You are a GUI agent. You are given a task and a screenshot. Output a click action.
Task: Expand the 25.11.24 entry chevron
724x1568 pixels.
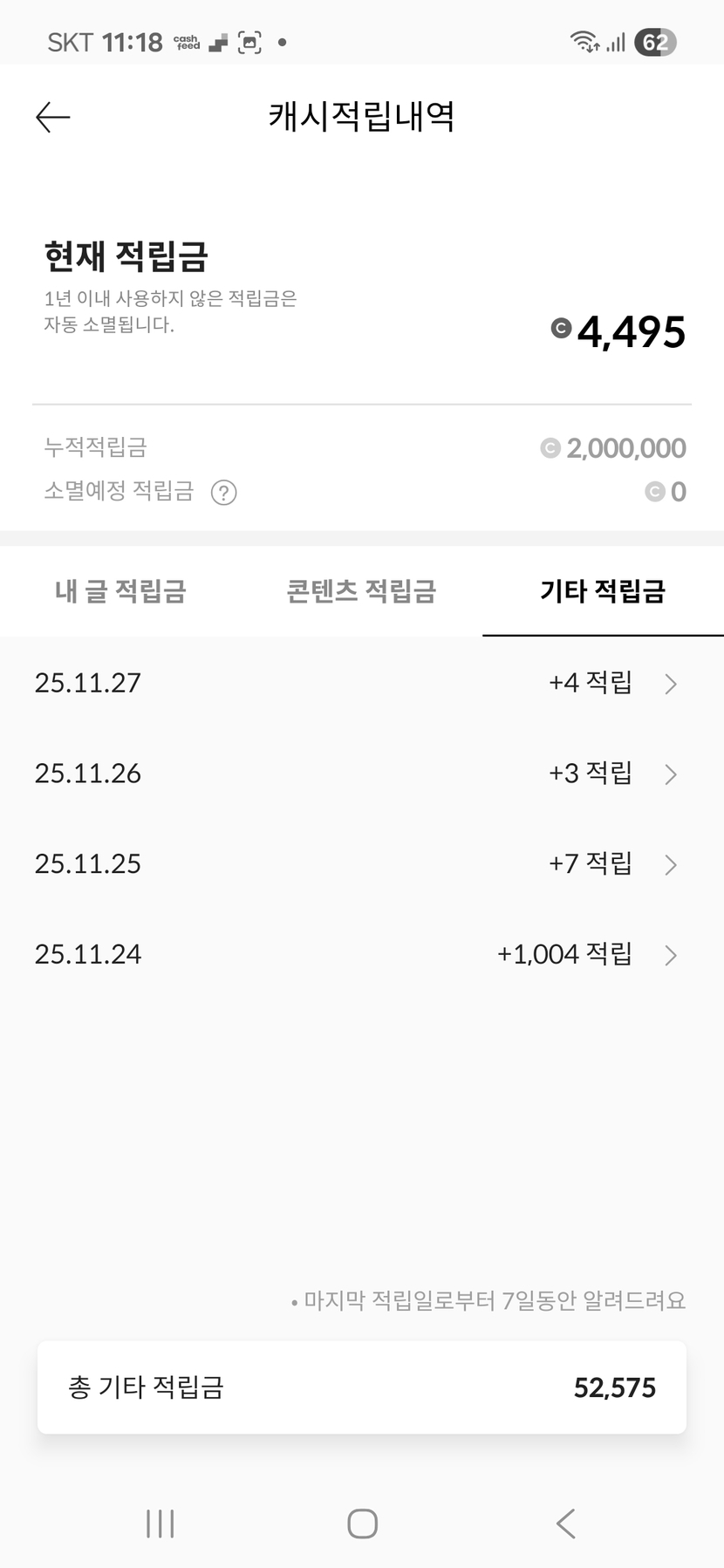pos(670,956)
